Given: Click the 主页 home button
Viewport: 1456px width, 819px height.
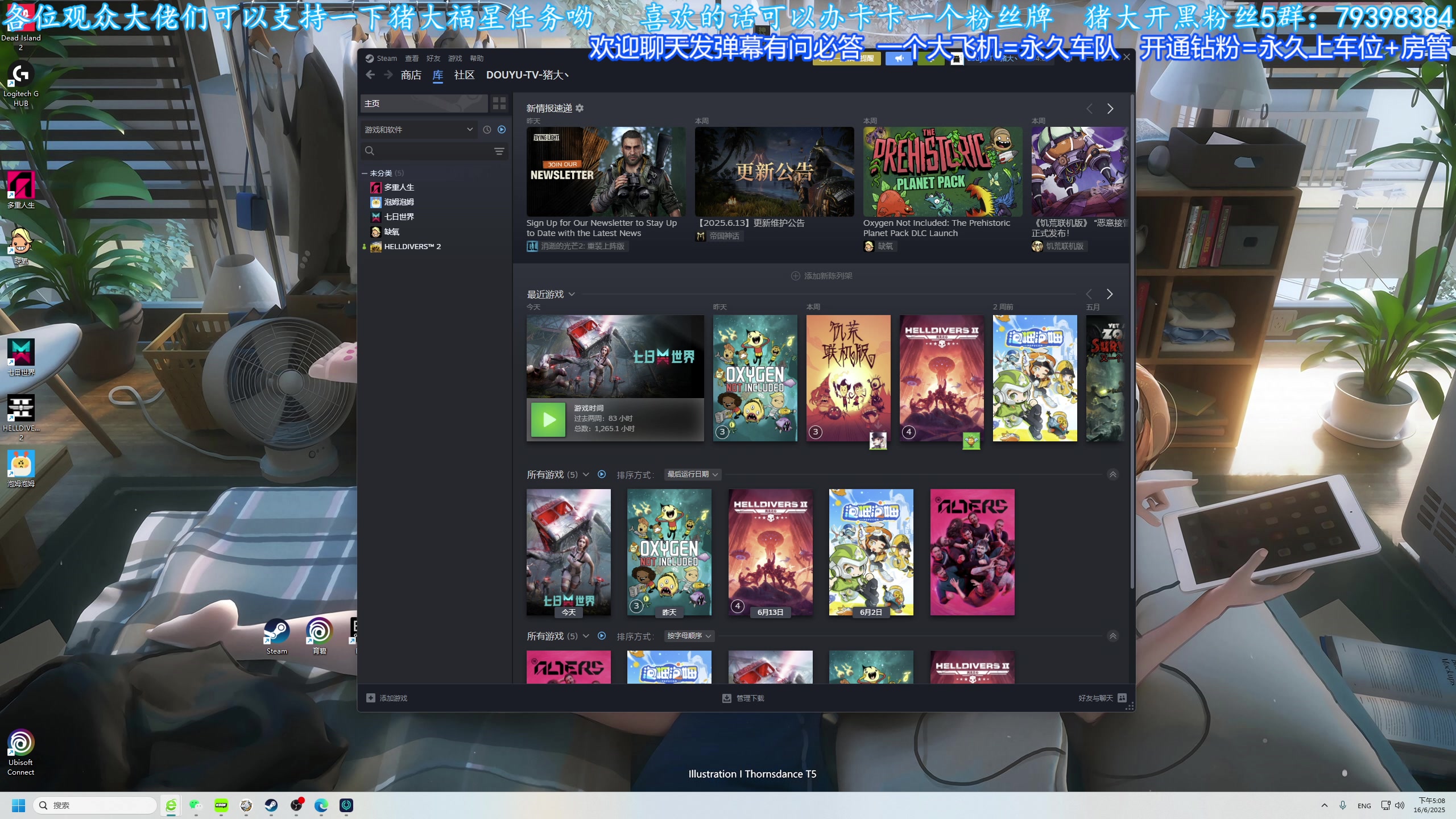Looking at the screenshot, I should point(424,104).
